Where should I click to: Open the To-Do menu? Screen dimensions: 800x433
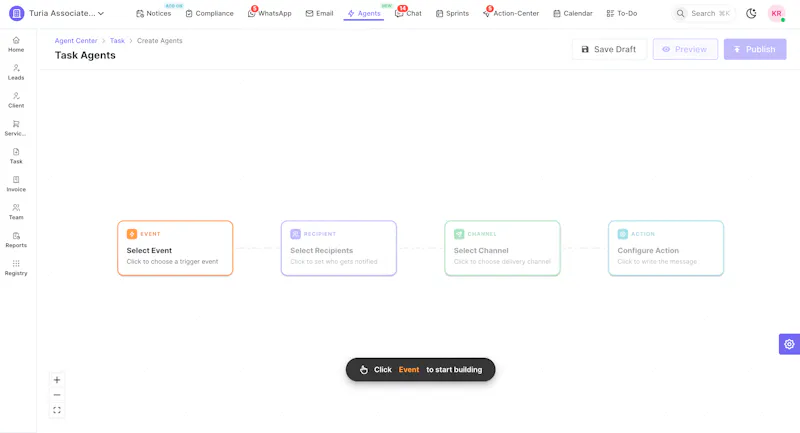click(622, 13)
